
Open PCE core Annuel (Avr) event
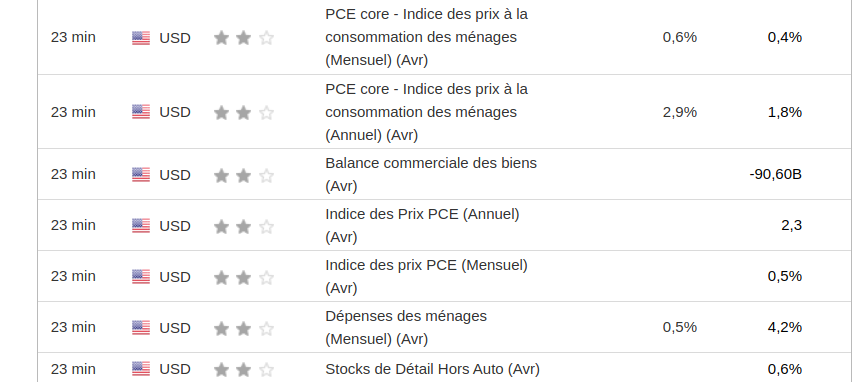(x=427, y=112)
